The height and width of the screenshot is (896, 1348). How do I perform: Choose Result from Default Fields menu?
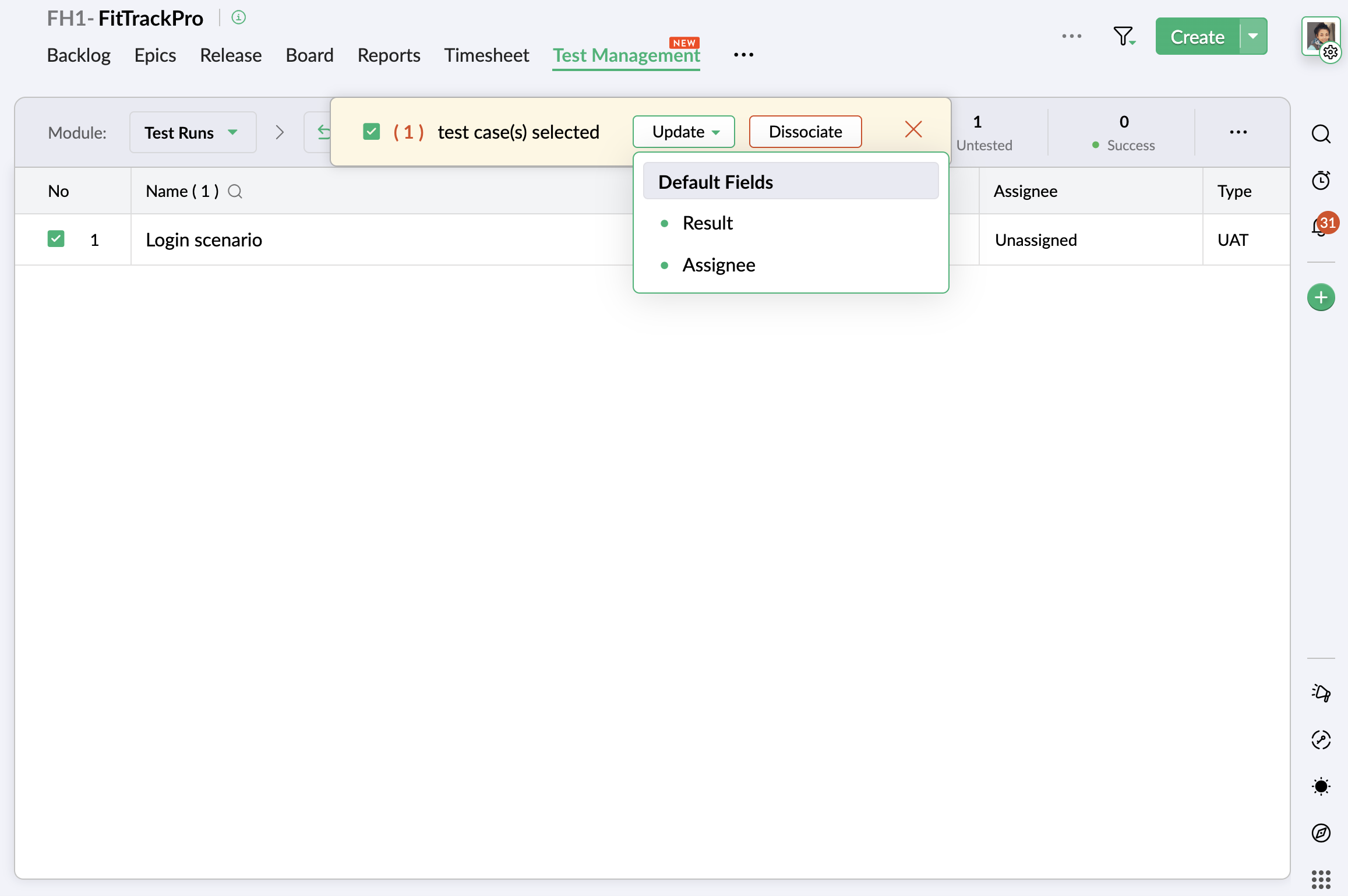[x=707, y=223]
